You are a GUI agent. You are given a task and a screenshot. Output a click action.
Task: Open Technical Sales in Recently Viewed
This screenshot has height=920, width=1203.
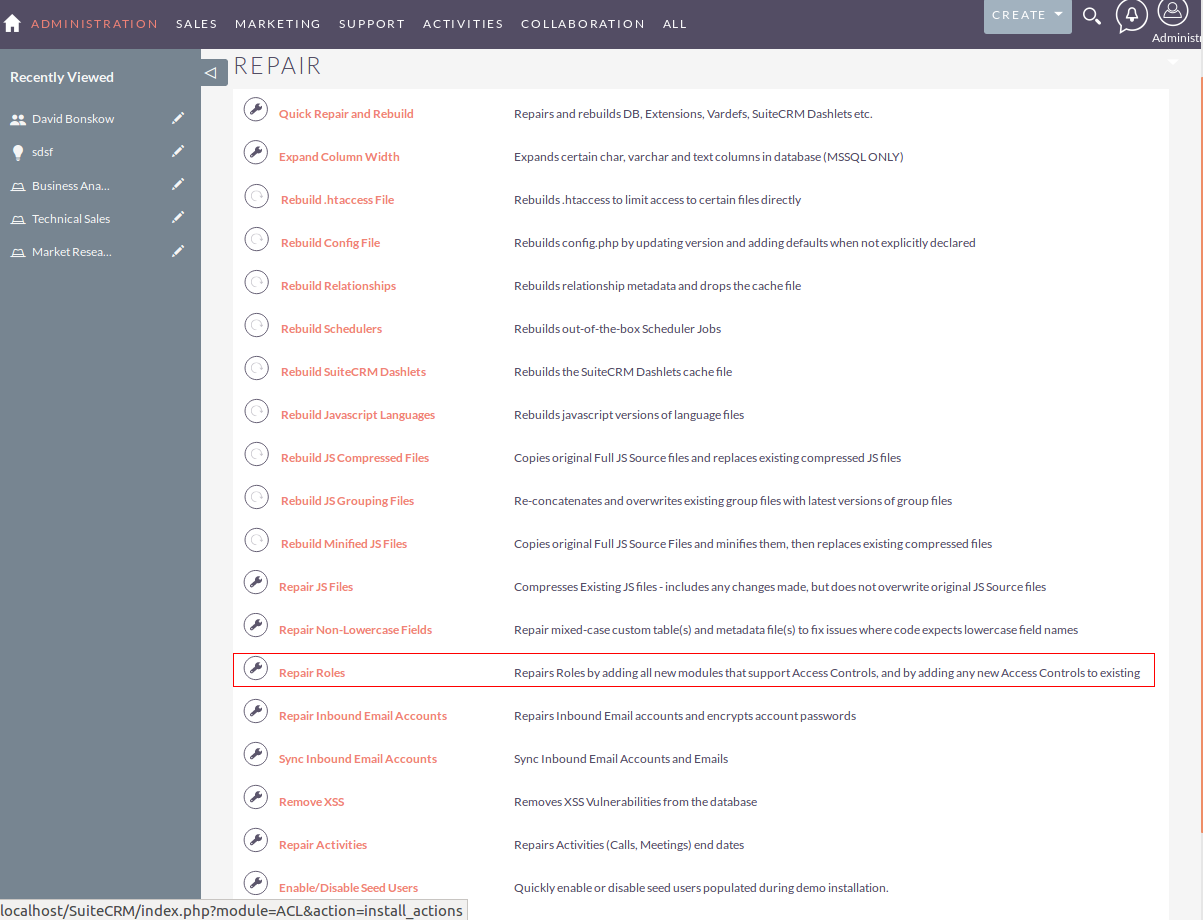pos(71,219)
